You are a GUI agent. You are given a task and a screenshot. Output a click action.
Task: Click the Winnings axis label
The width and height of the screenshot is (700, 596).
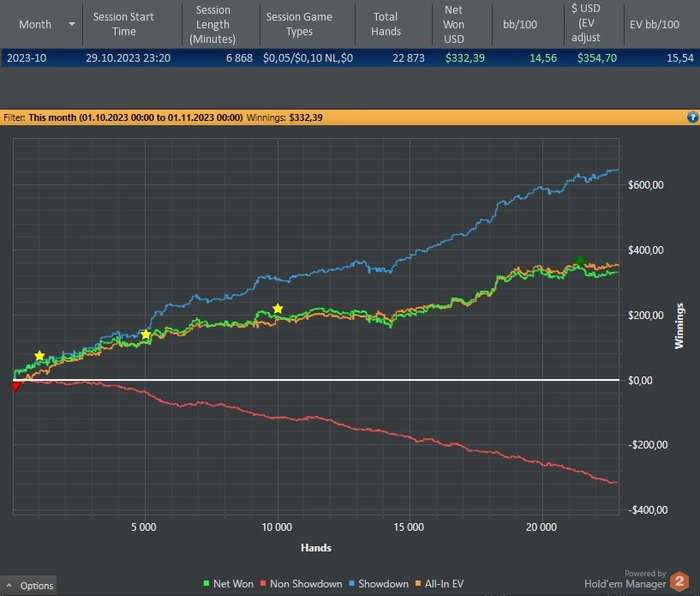[679, 326]
